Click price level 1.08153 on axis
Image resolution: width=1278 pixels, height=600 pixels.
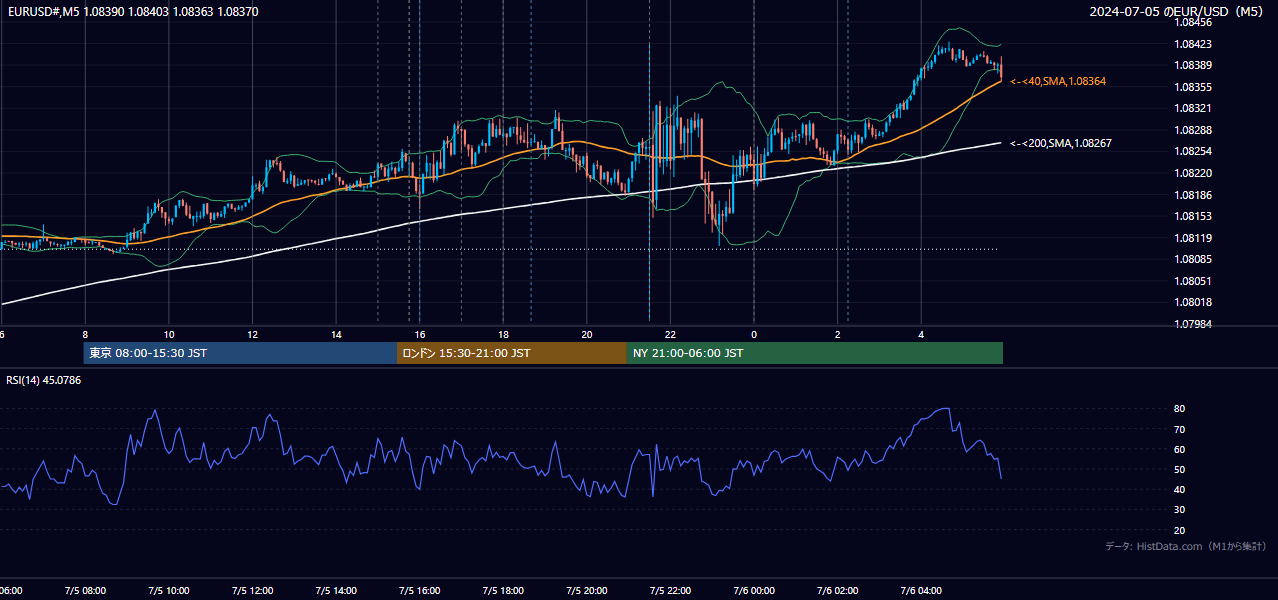click(1192, 216)
